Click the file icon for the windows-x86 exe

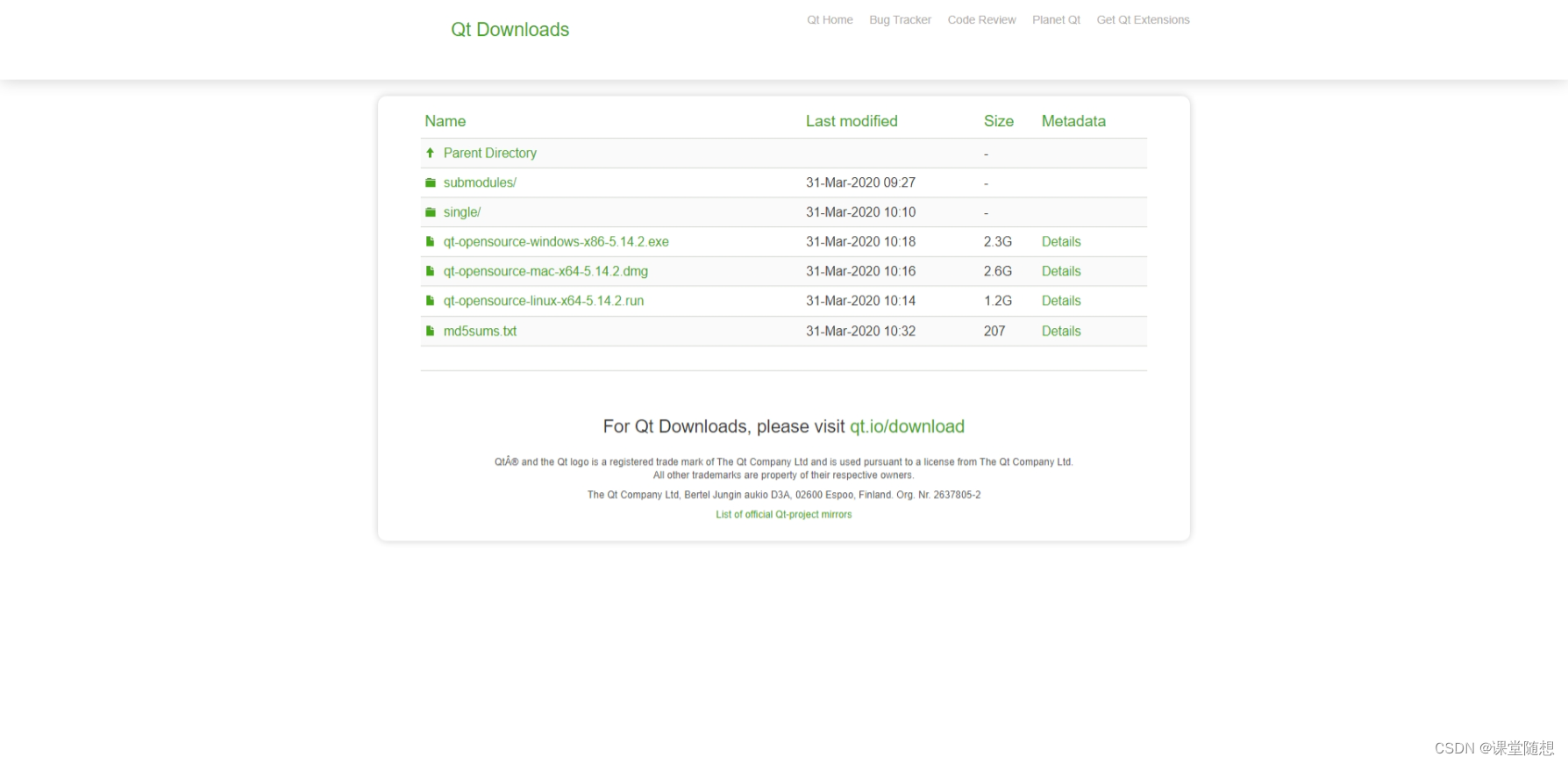point(431,241)
